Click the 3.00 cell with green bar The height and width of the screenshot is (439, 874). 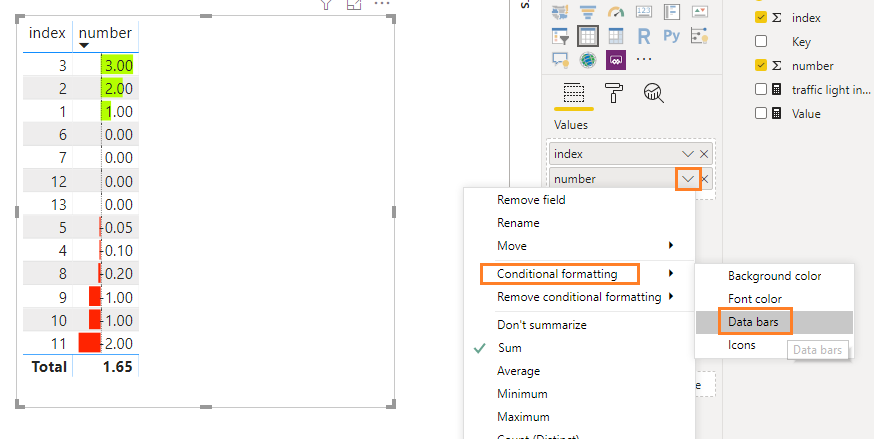106,65
